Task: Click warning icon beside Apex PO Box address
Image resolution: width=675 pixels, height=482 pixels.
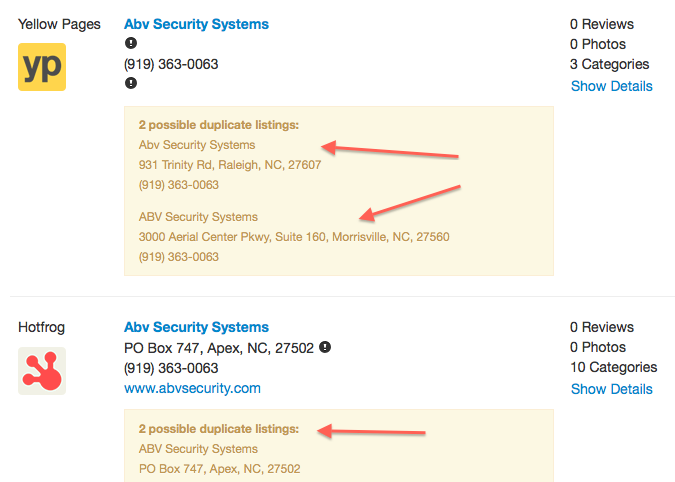Action: pos(325,348)
